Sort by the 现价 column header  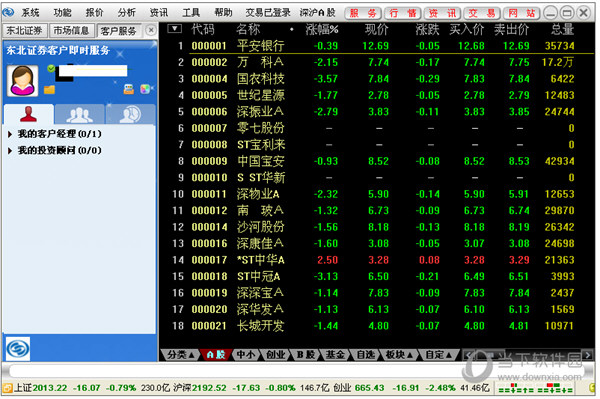(377, 29)
